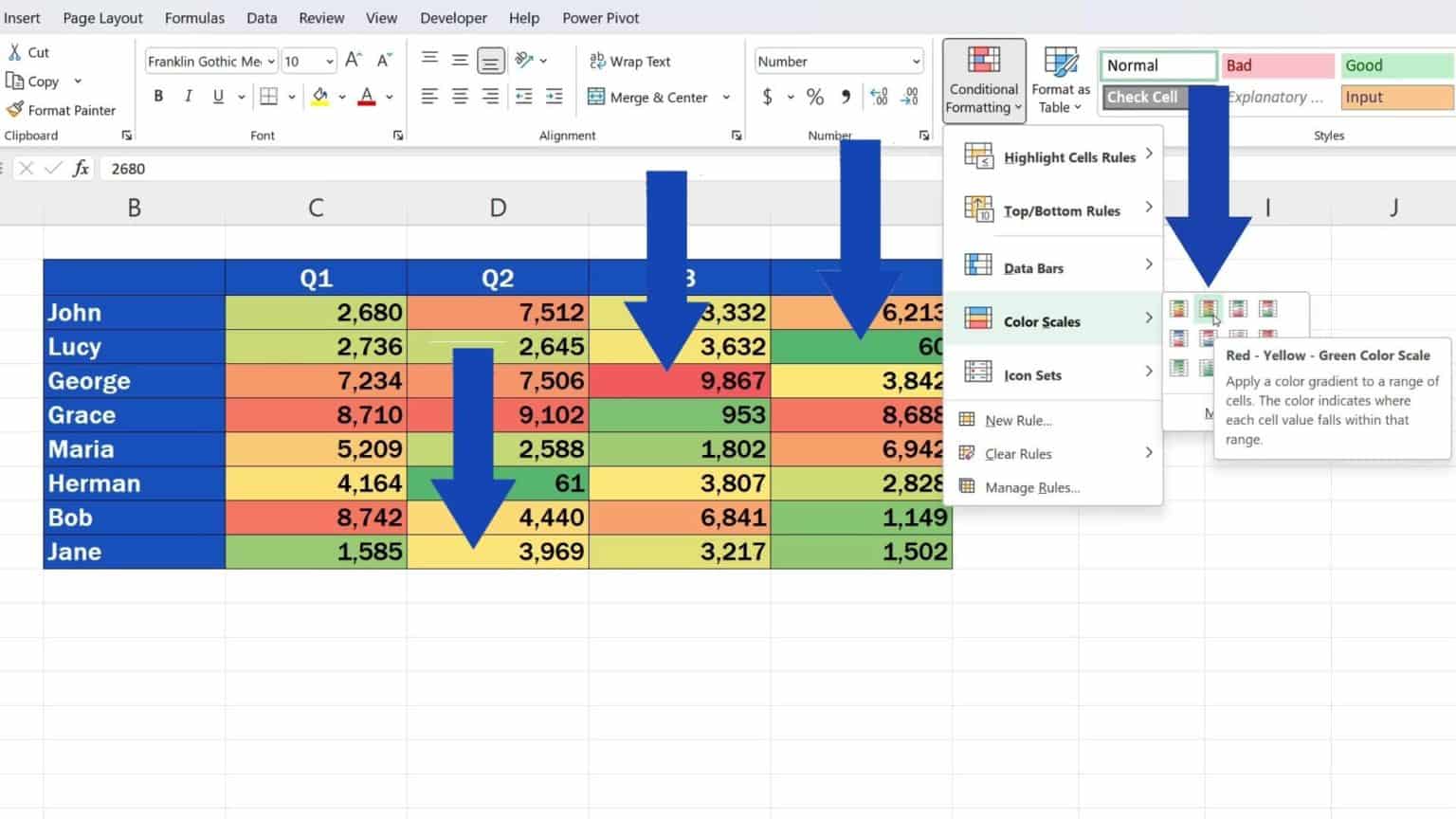
Task: Apply bold formatting
Action: 158,96
